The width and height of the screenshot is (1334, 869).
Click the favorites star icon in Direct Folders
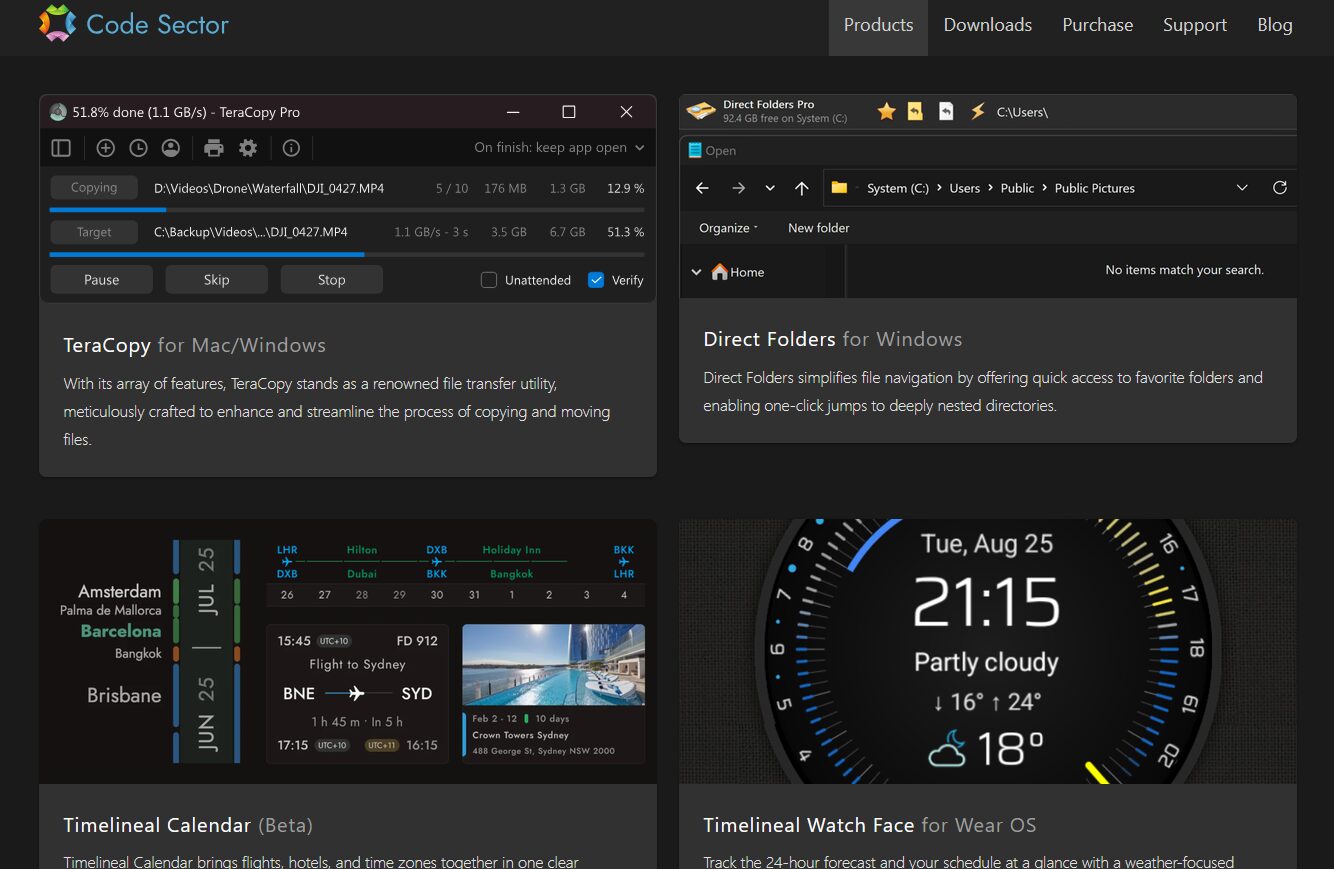(x=886, y=112)
